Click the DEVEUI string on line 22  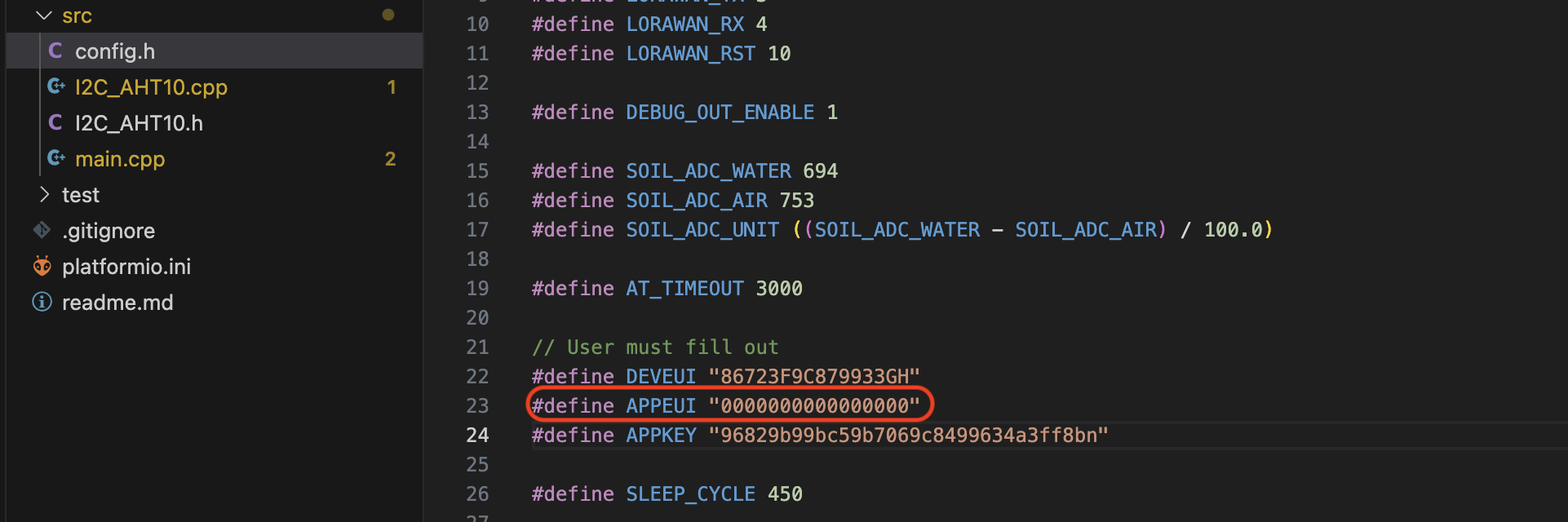pos(814,377)
